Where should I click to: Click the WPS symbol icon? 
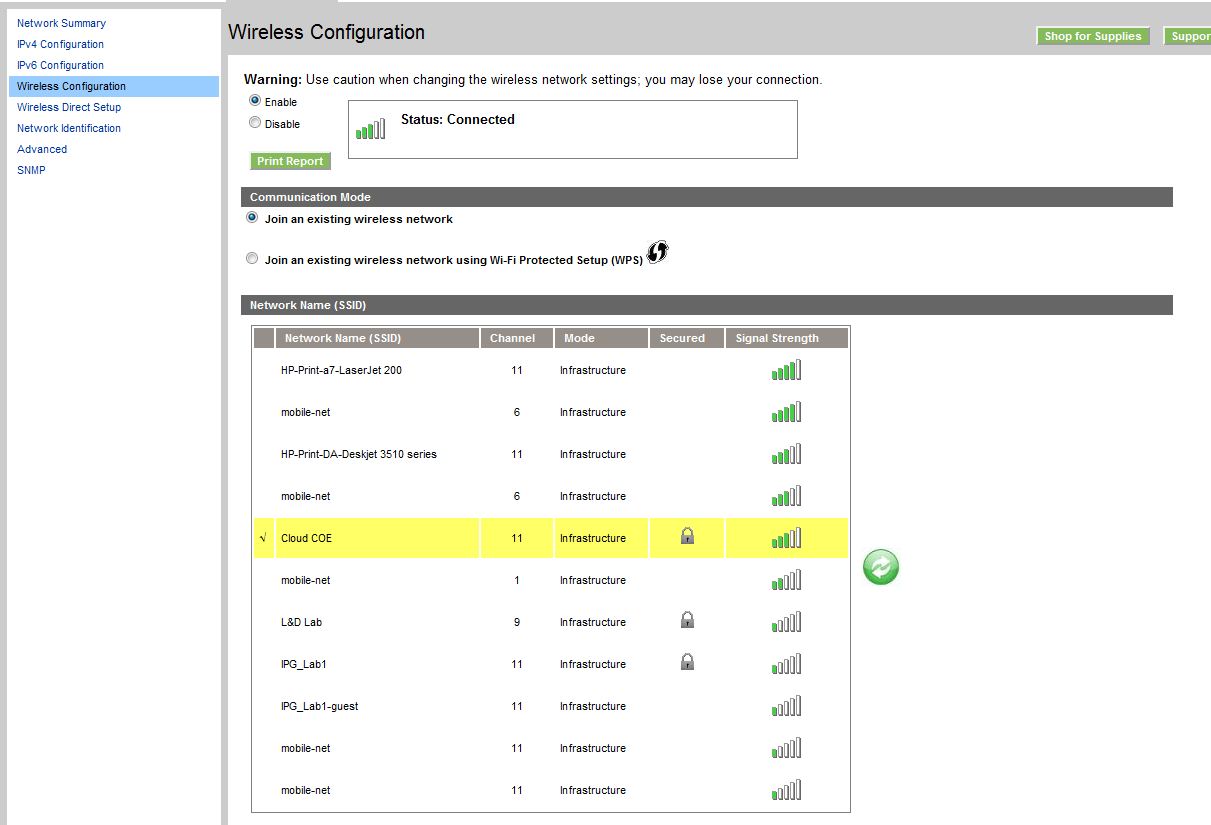point(657,253)
